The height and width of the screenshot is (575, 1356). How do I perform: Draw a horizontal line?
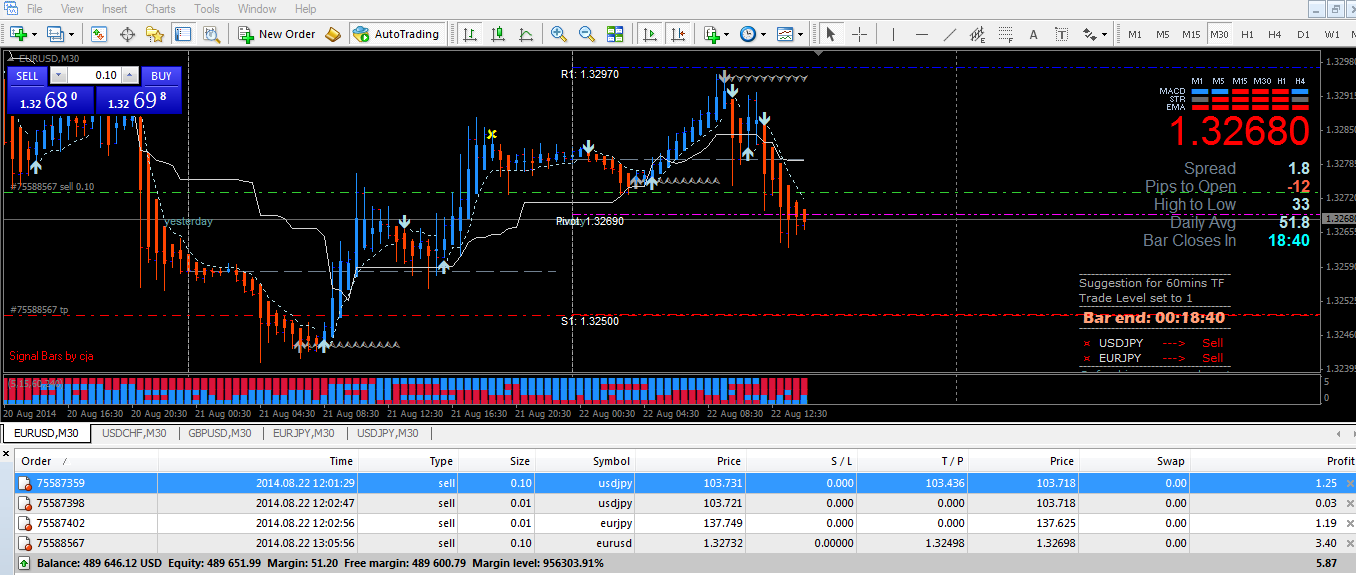(922, 34)
